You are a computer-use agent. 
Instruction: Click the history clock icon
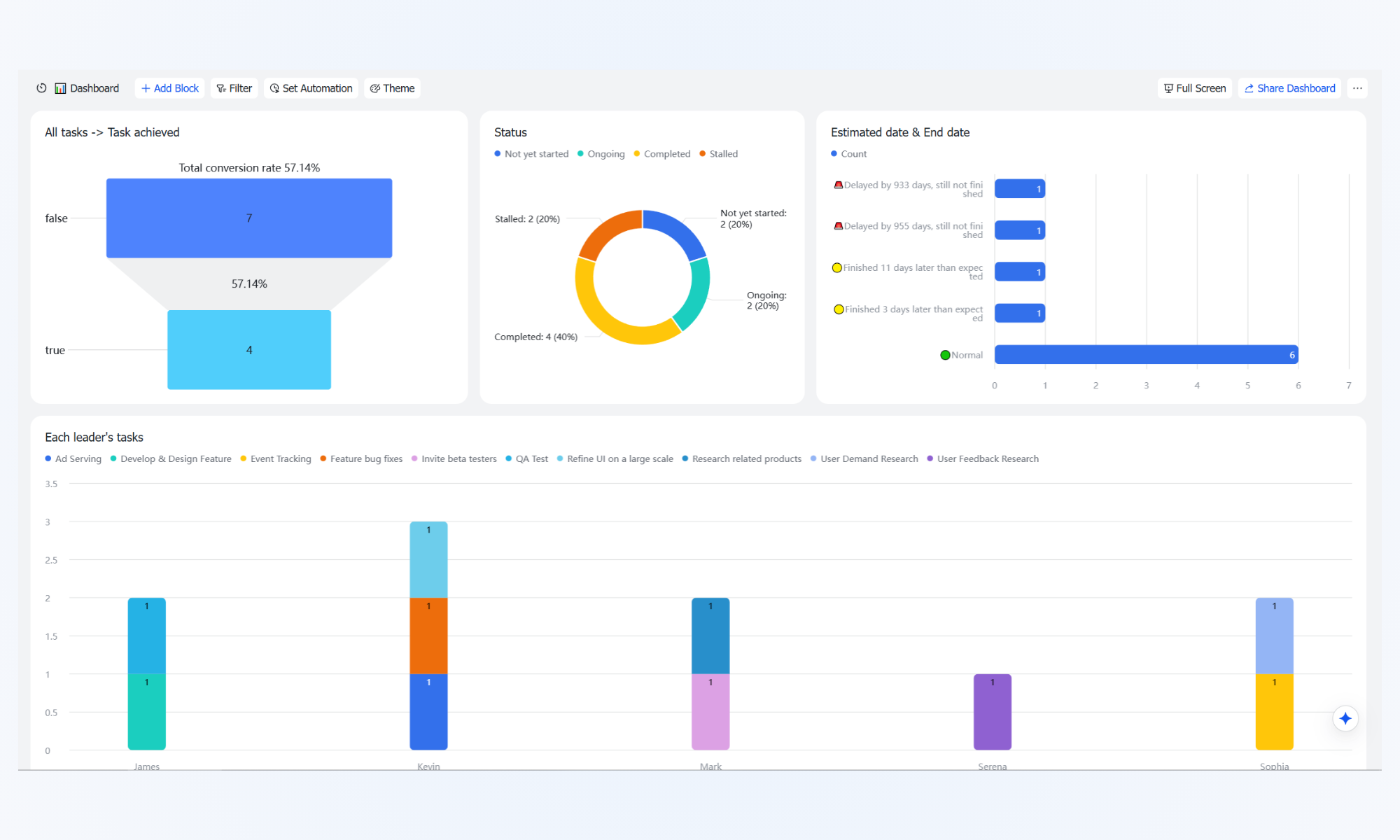point(41,88)
